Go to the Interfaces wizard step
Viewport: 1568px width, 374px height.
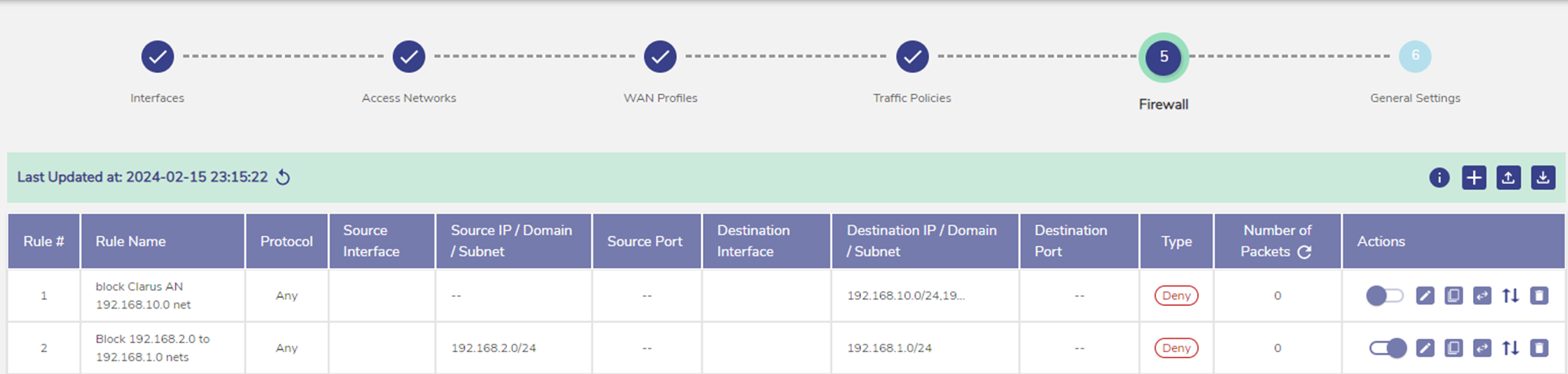157,57
